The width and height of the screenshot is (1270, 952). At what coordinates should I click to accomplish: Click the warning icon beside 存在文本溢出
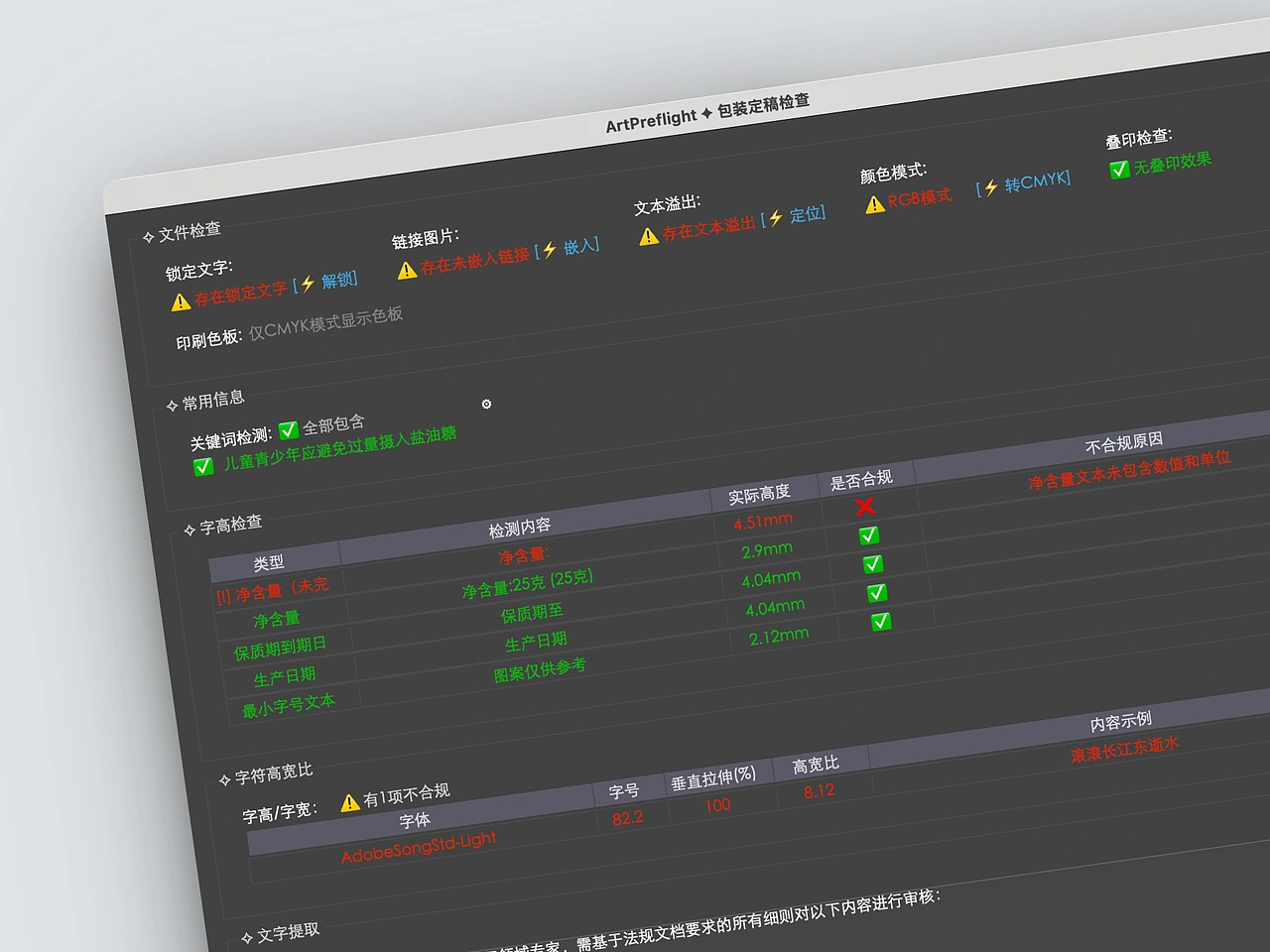(649, 236)
